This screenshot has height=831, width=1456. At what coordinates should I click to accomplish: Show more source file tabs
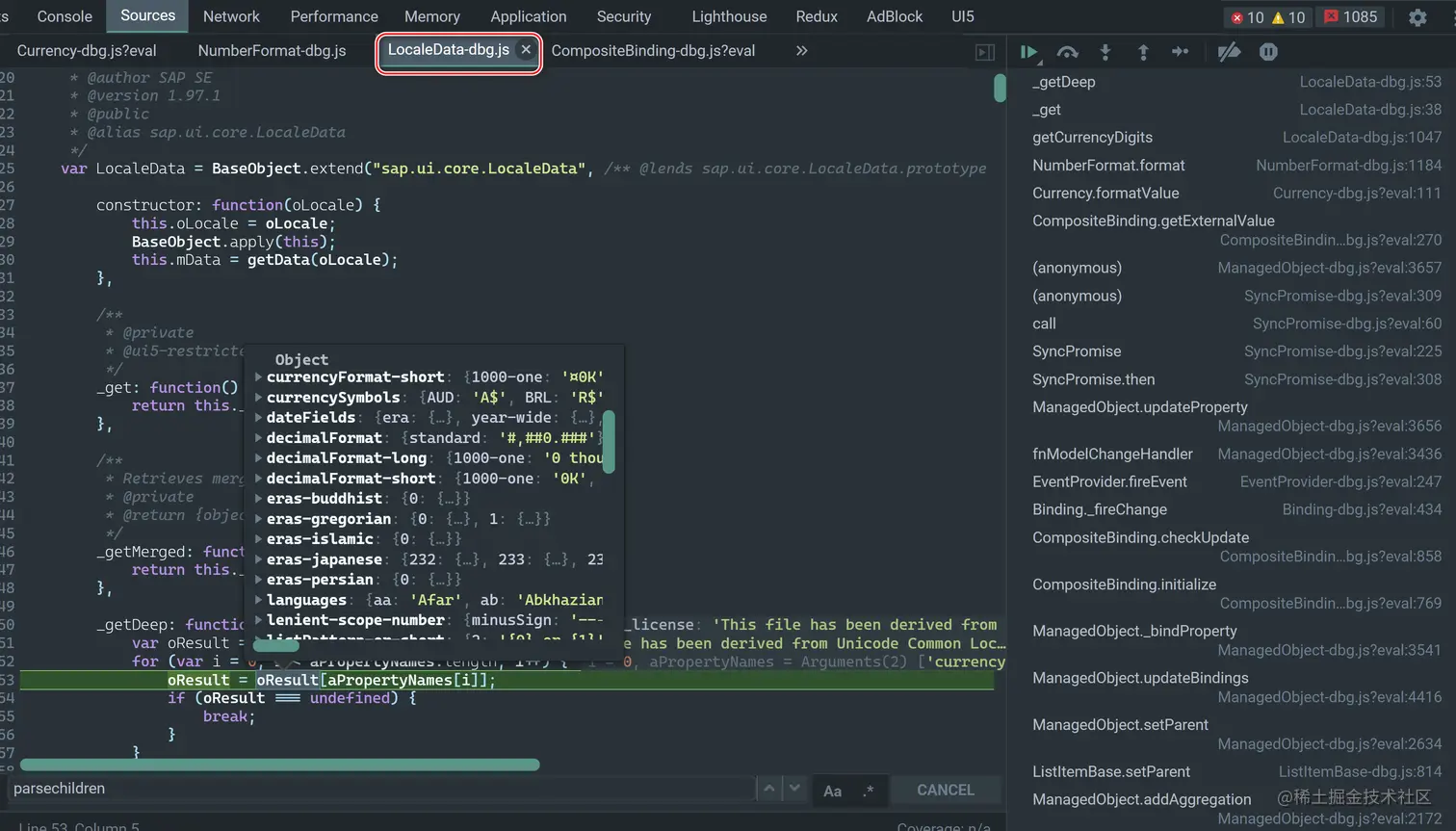pyautogui.click(x=801, y=51)
